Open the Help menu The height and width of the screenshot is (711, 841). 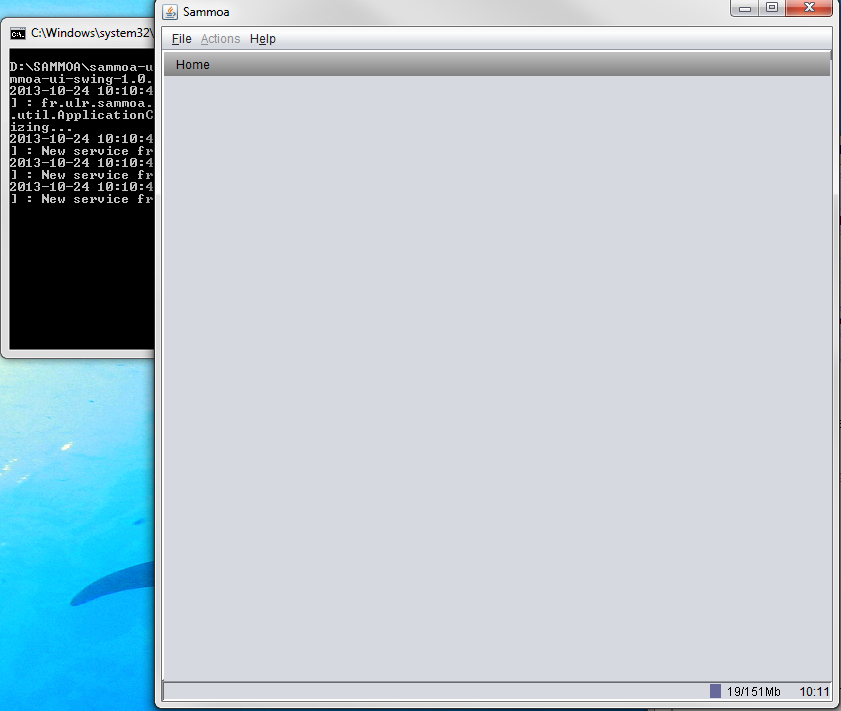point(263,39)
